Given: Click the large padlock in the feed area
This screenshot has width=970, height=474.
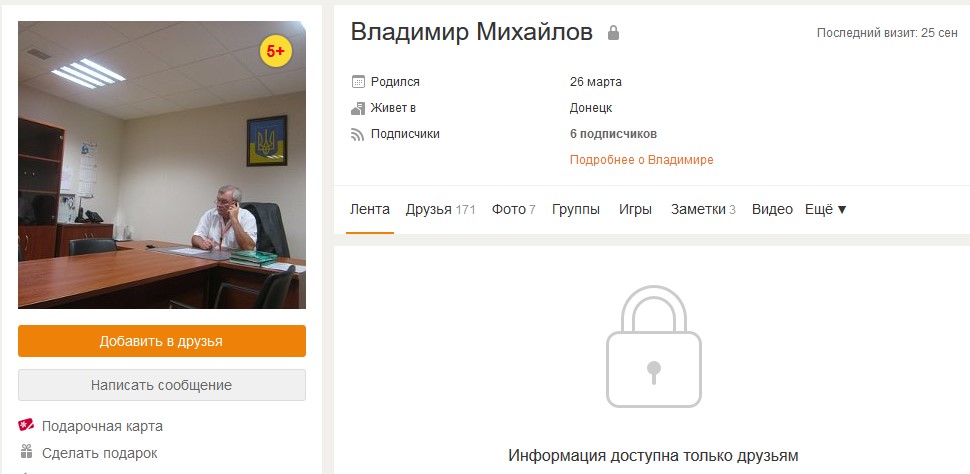Looking at the screenshot, I should (x=653, y=347).
